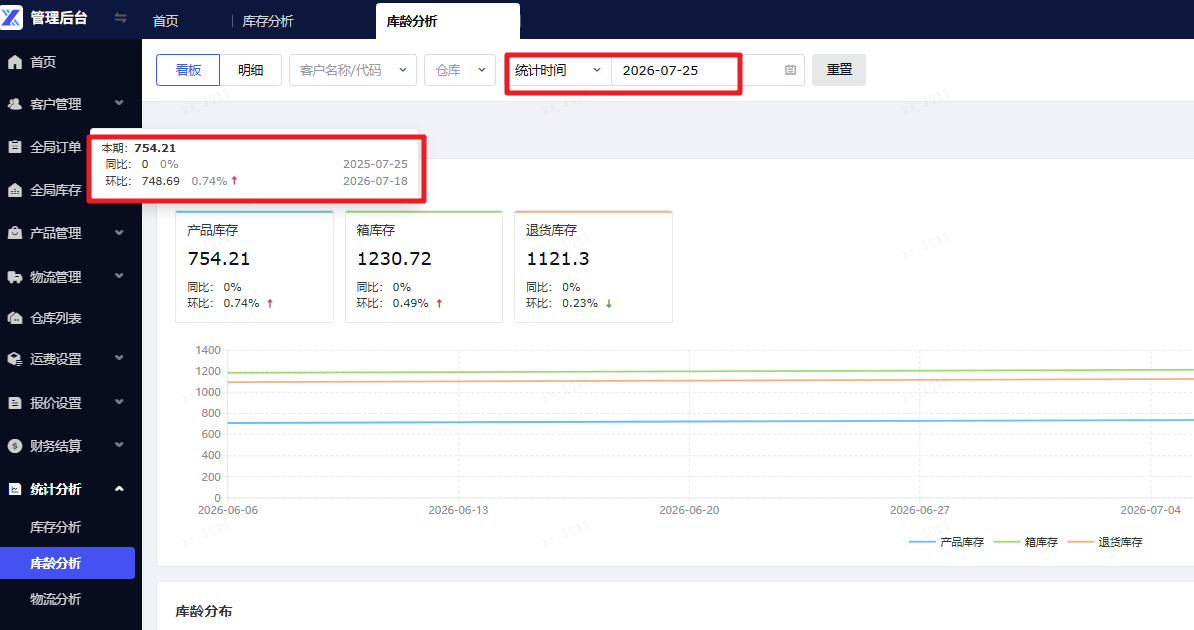Viewport: 1194px width, 630px height.
Task: Click the 库龄分布 section heading
Action: tap(204, 611)
